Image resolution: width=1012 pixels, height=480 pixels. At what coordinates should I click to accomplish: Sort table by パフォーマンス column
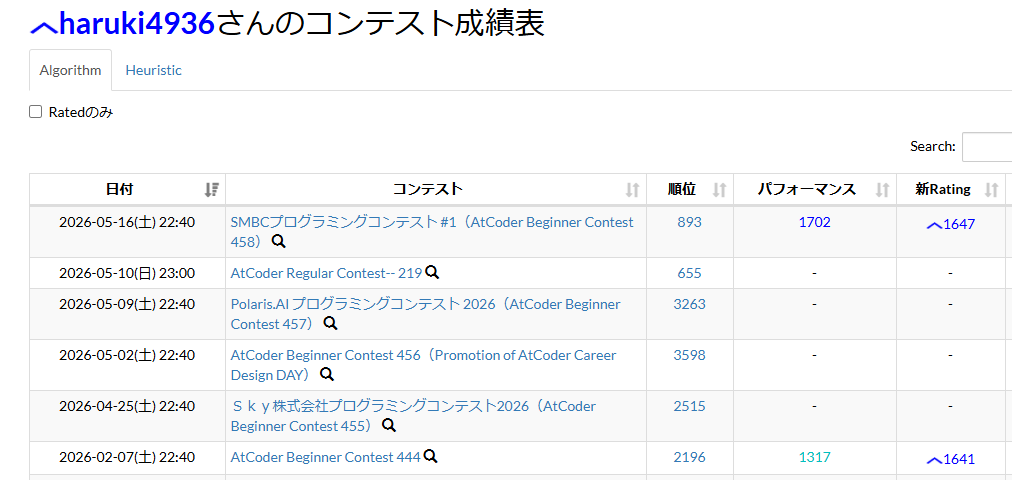pos(815,190)
